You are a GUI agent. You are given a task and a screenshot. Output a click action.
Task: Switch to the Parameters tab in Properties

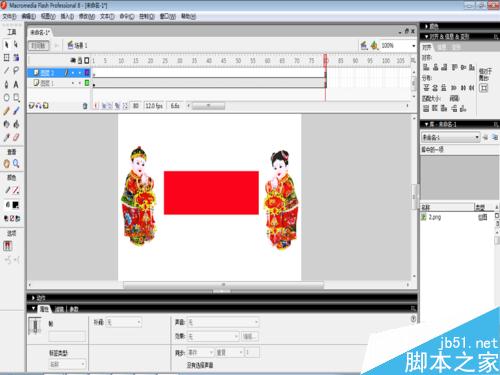click(x=74, y=309)
